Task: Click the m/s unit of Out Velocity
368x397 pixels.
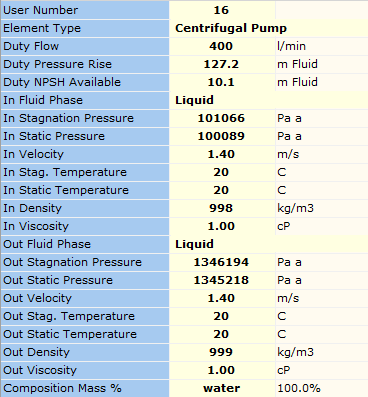Action: pos(288,298)
